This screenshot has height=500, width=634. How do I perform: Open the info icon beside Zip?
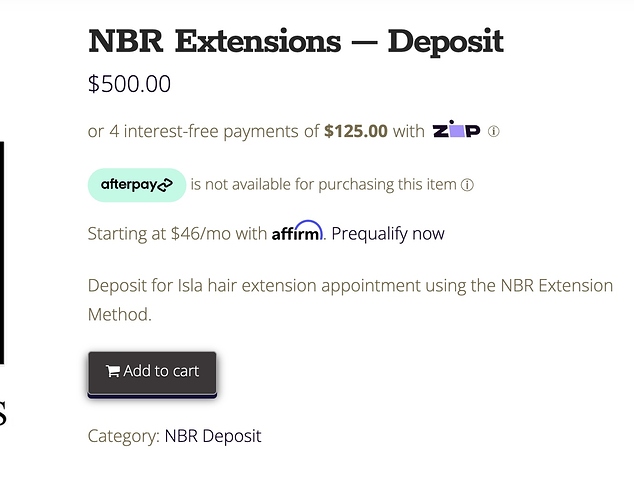494,131
